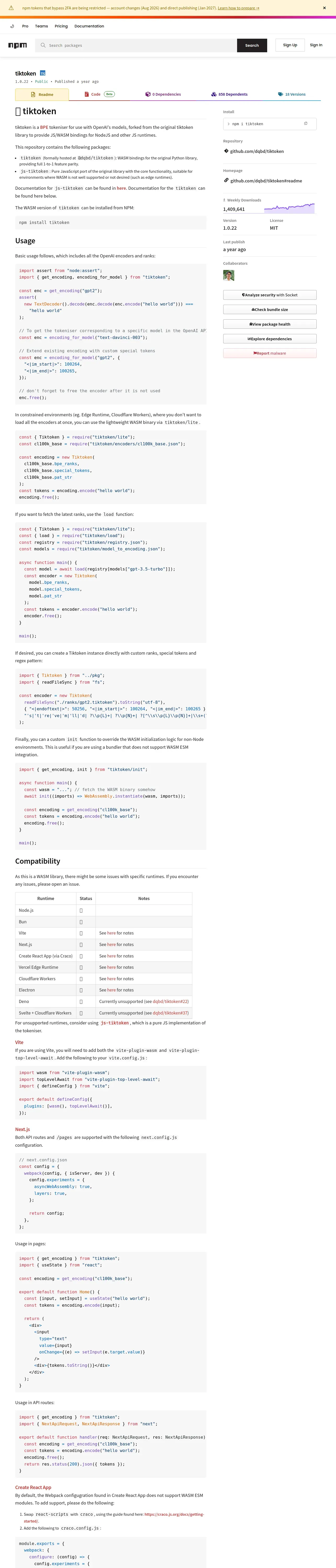Open the tiktoken#readme homepage link
Image resolution: width=336 pixels, height=1568 pixels.
(x=266, y=181)
